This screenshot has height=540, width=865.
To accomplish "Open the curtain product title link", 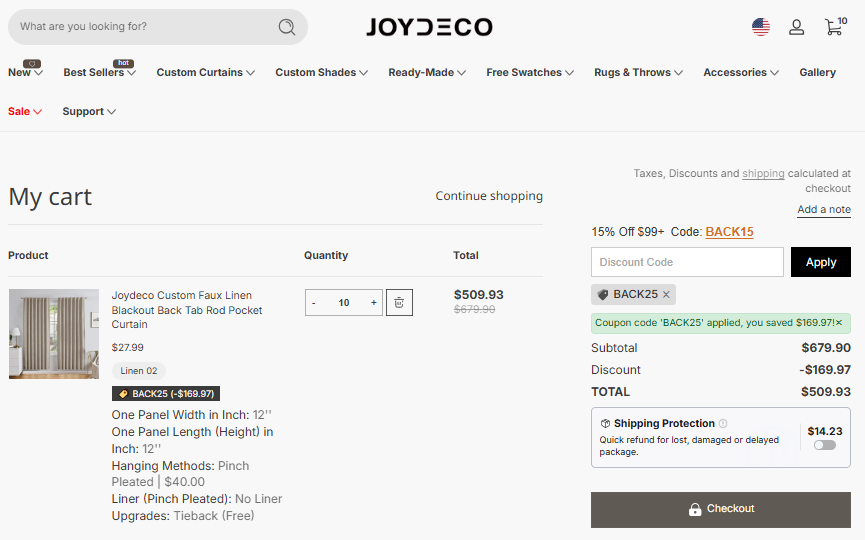I will click(x=187, y=310).
